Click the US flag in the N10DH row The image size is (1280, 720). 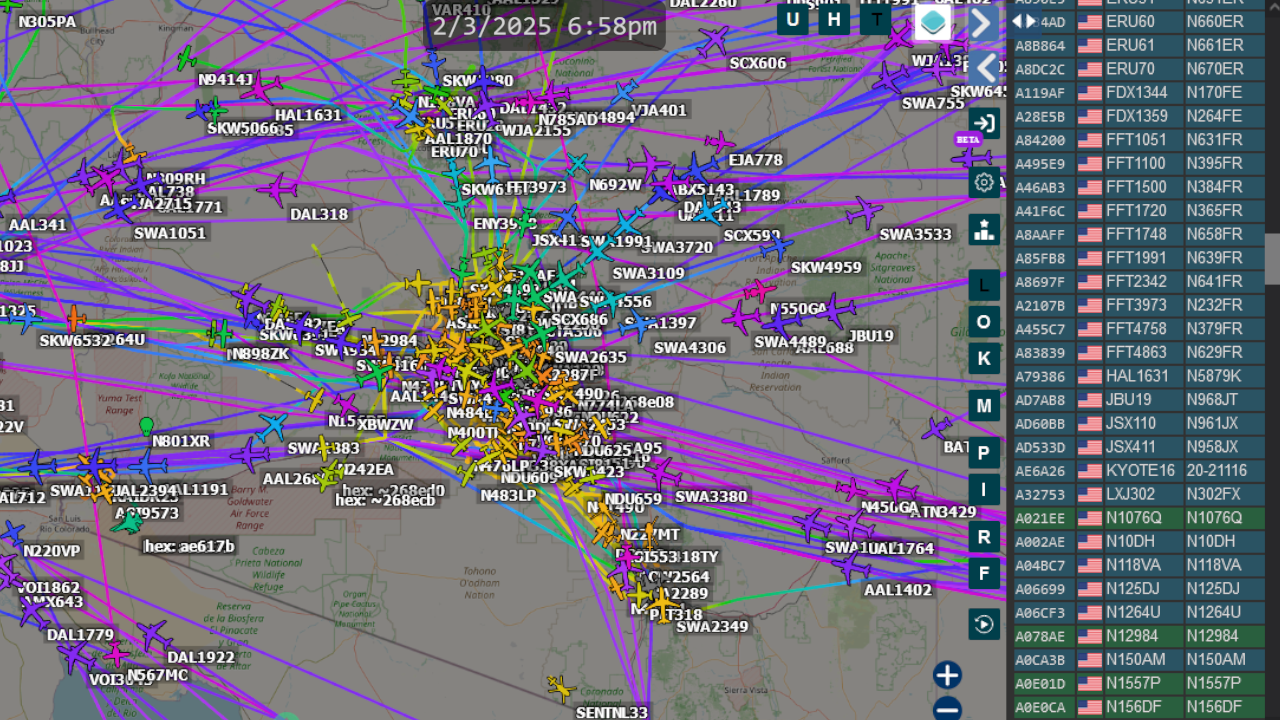[x=1089, y=541]
